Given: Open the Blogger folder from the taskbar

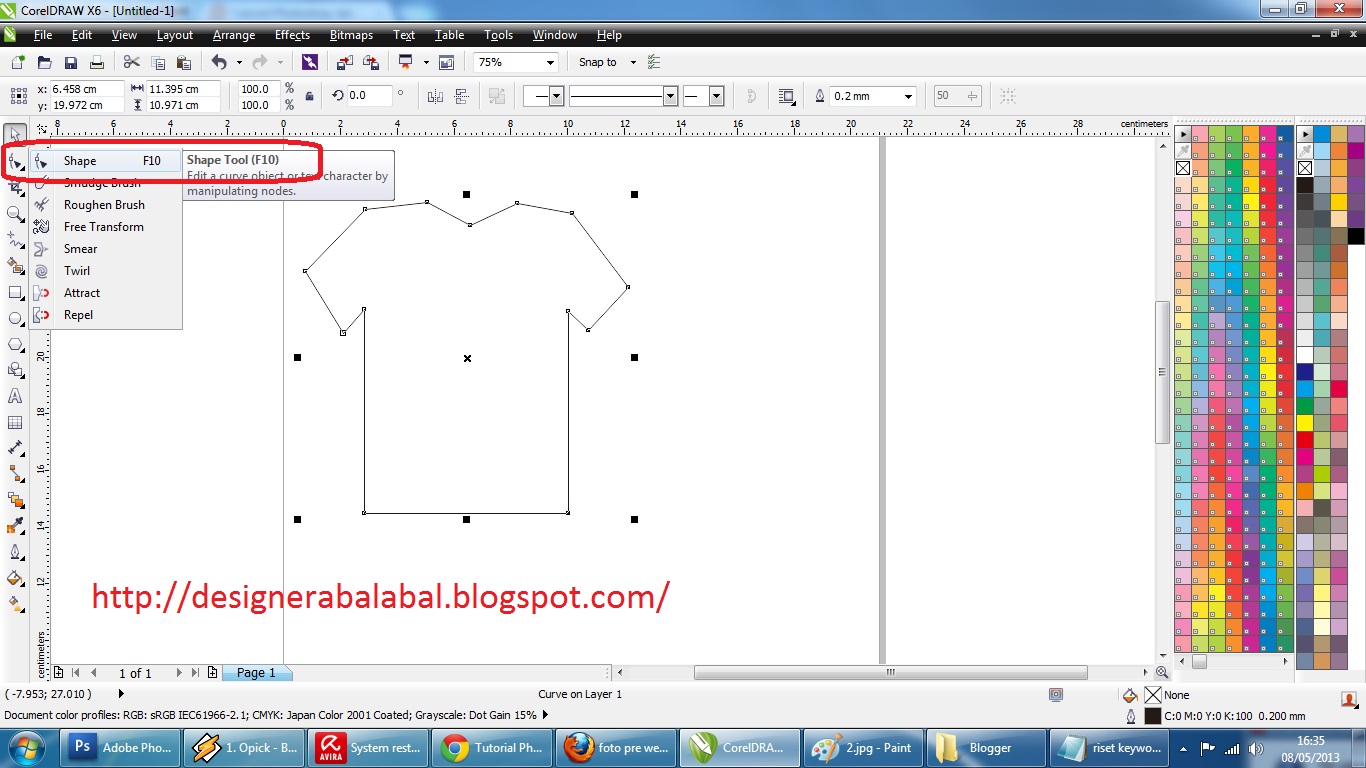Looking at the screenshot, I should (x=986, y=747).
